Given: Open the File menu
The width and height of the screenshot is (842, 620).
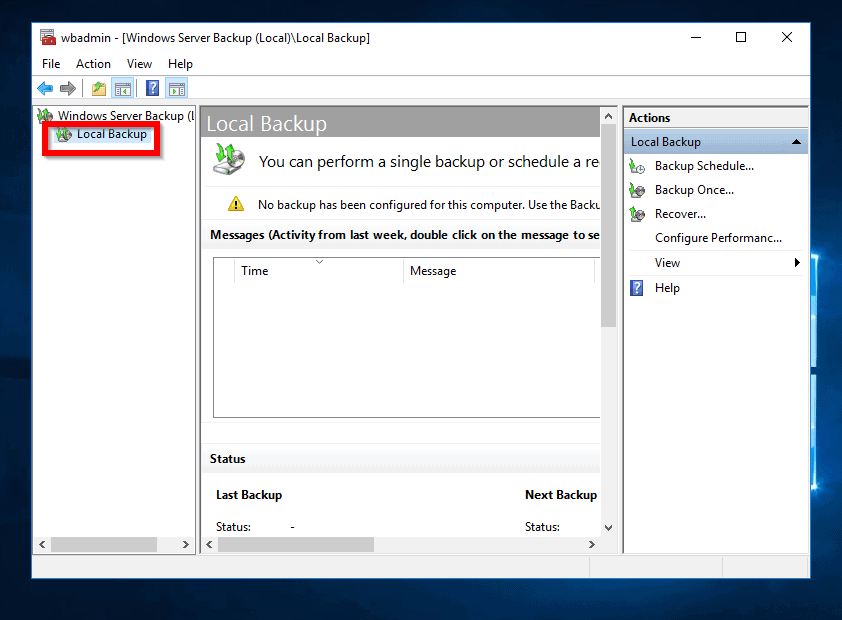Looking at the screenshot, I should point(51,64).
